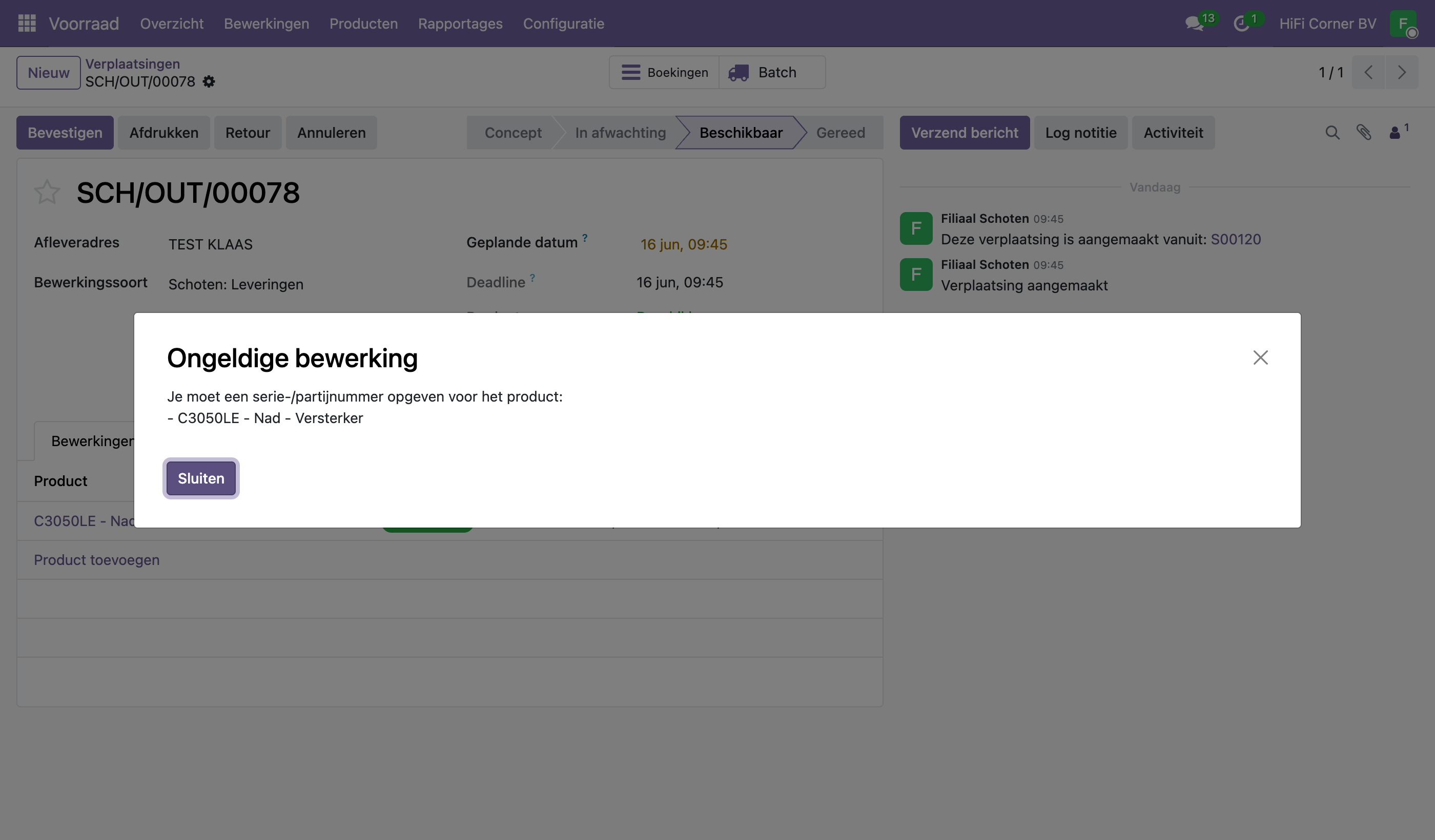The height and width of the screenshot is (840, 1435).
Task: Click the Verzend bericht button
Action: click(x=965, y=133)
